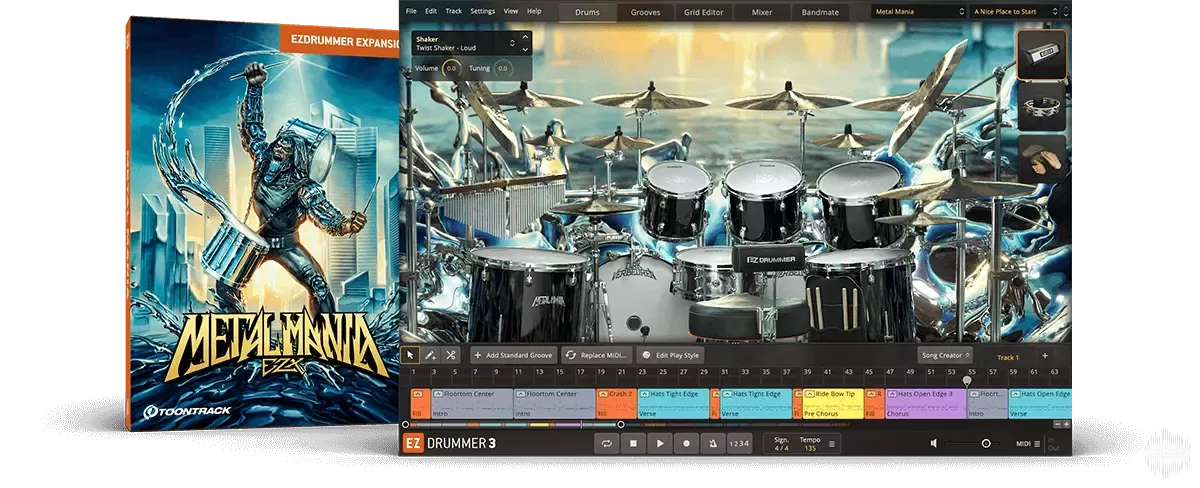
Task: Select the Track 1 label
Action: [1008, 357]
